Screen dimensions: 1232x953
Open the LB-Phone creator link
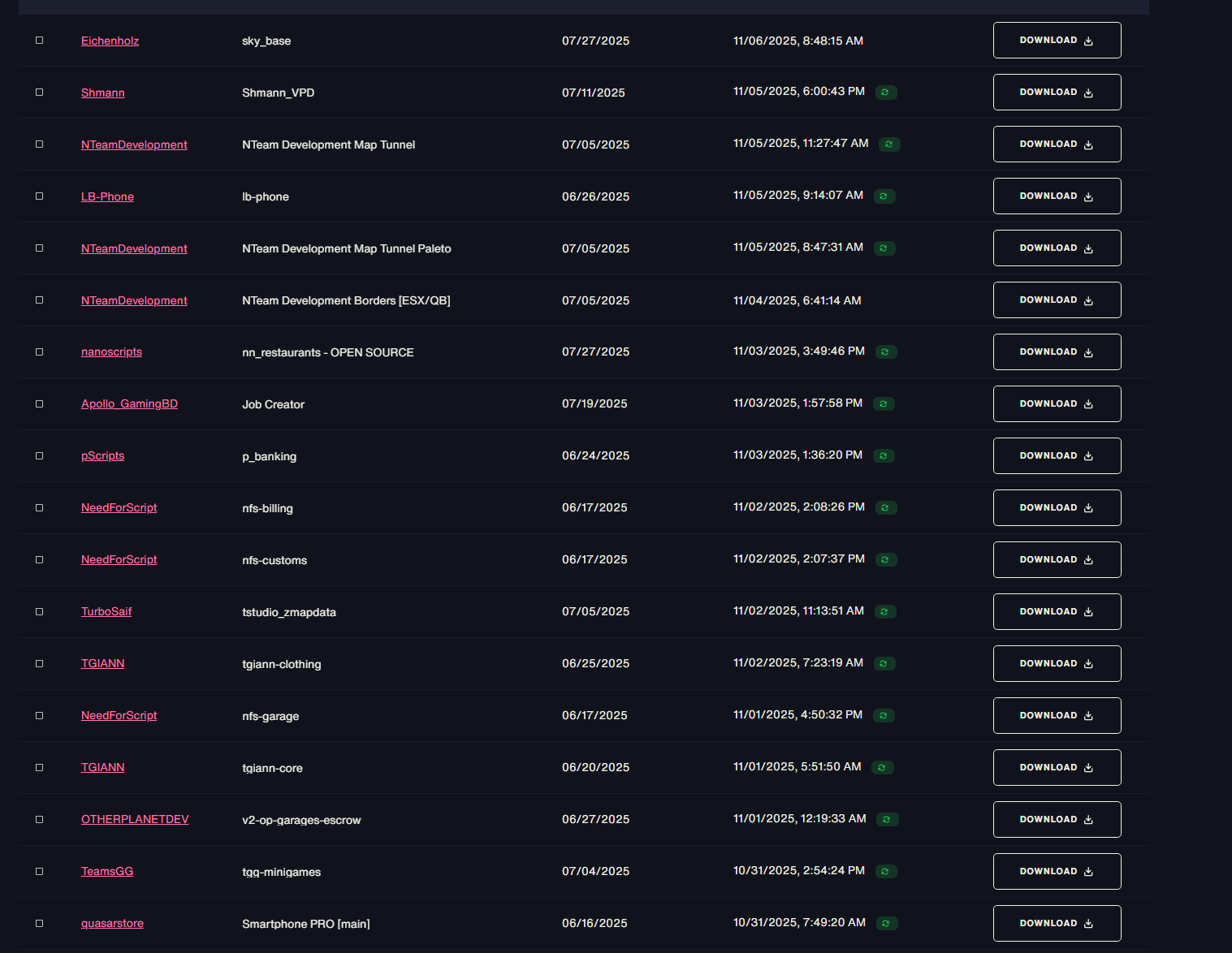coord(107,196)
